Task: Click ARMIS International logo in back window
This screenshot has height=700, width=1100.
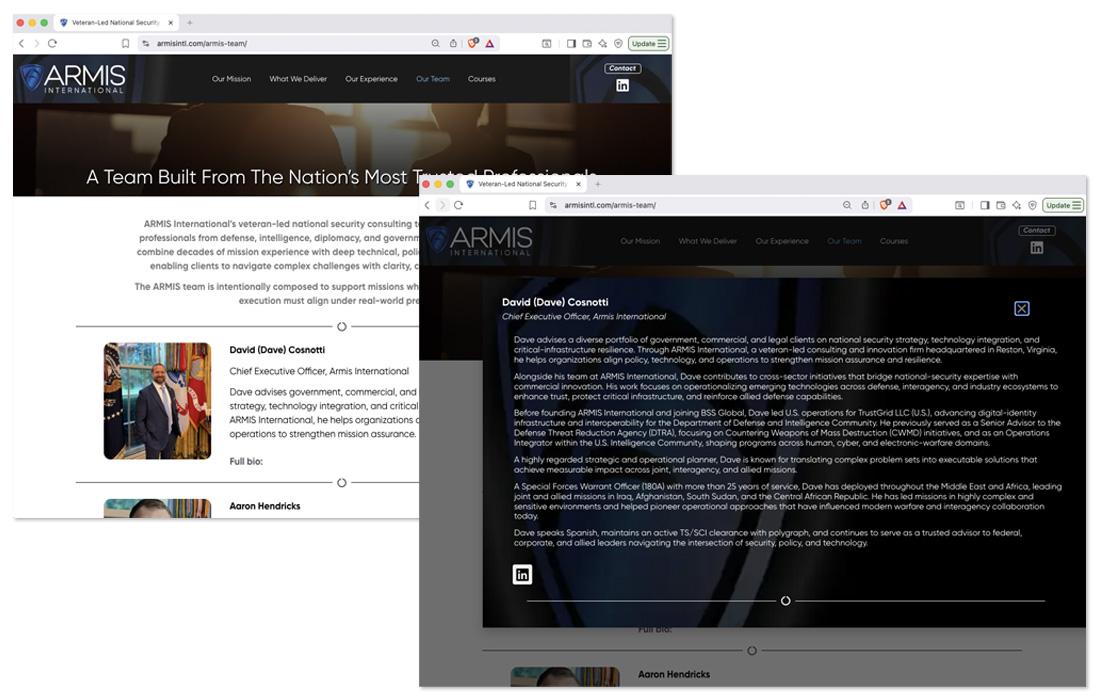Action: (x=72, y=79)
